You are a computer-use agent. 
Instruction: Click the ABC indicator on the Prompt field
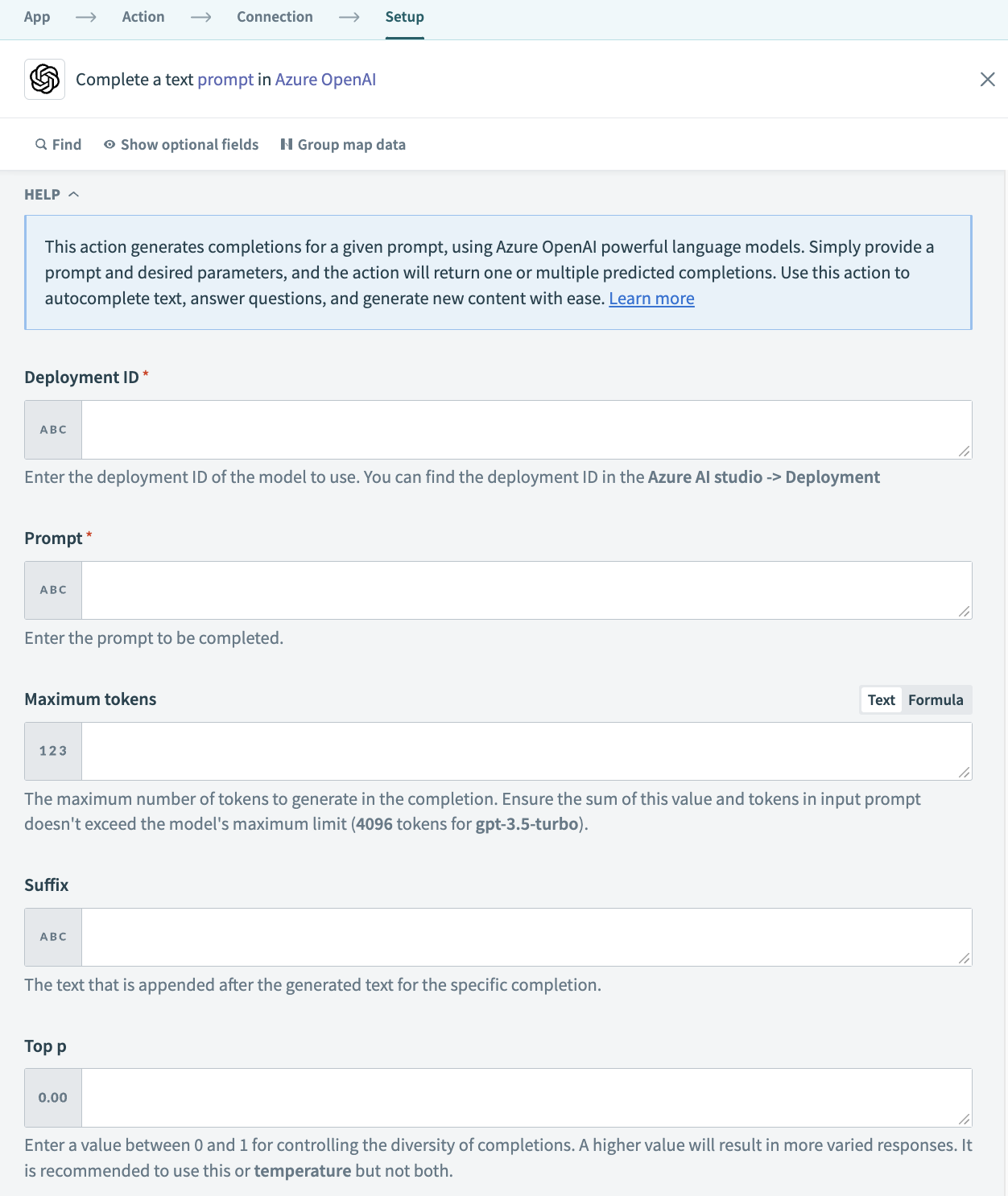(x=52, y=589)
